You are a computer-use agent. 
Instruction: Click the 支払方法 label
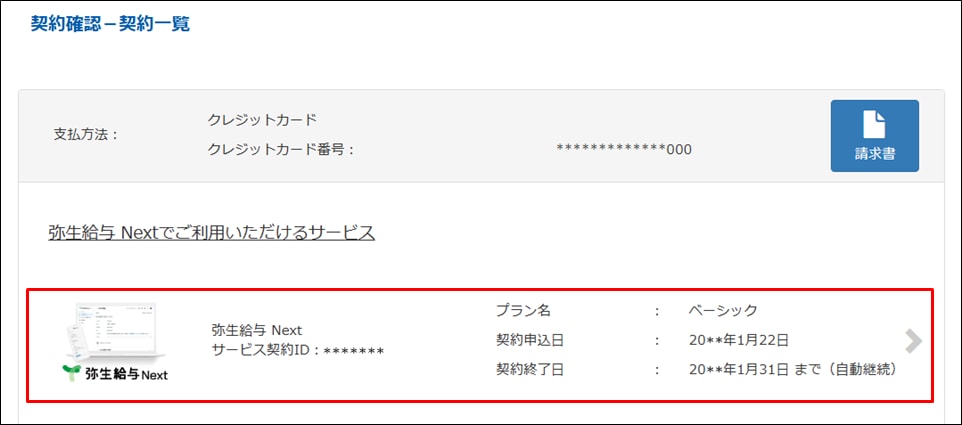point(85,135)
